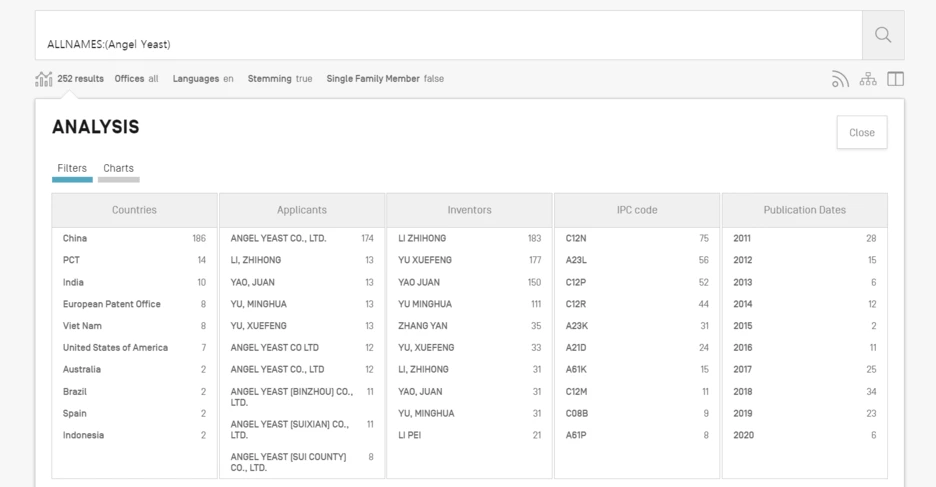Click the Publication Dates column header
The height and width of the screenshot is (487, 936).
coord(805,210)
